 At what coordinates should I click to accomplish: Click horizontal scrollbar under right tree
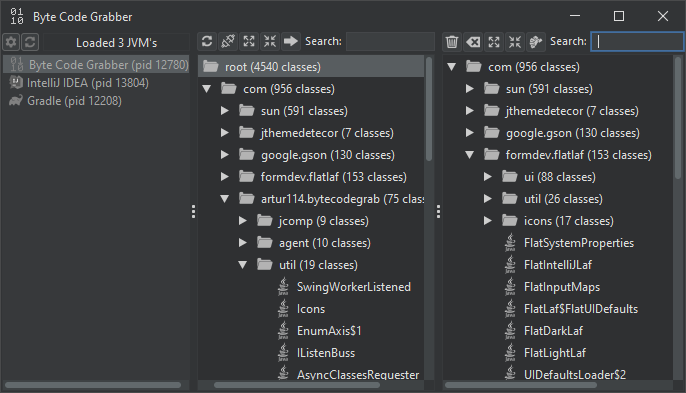point(521,385)
